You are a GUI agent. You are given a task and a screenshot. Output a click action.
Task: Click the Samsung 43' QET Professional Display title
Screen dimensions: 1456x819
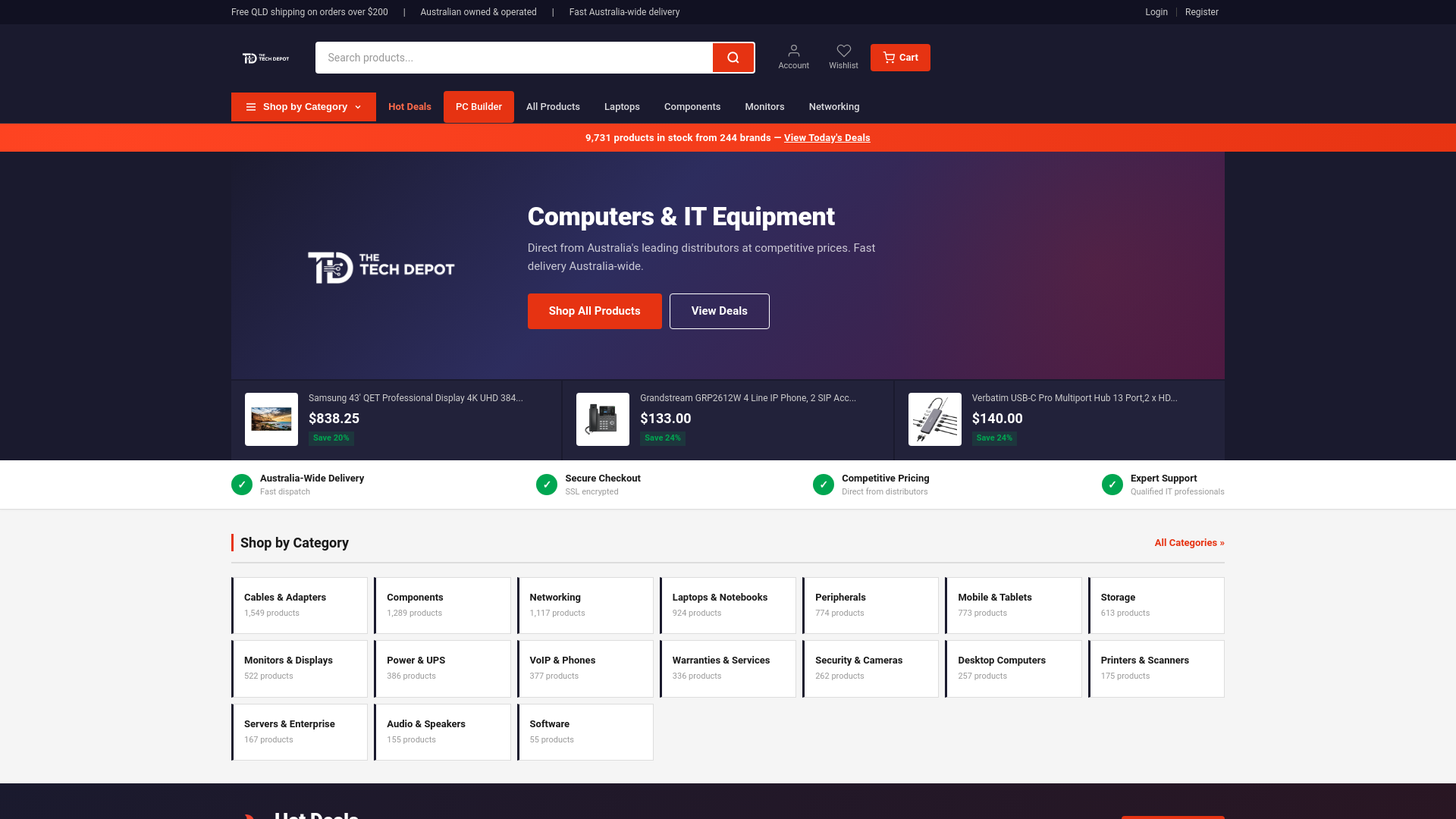(x=416, y=398)
